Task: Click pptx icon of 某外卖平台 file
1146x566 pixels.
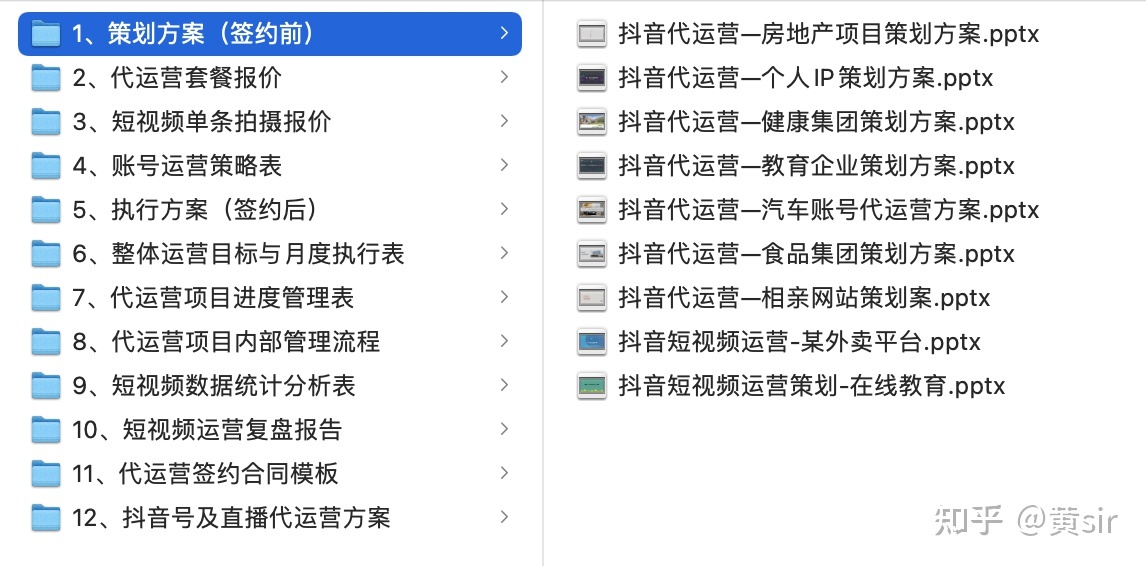Action: click(592, 342)
